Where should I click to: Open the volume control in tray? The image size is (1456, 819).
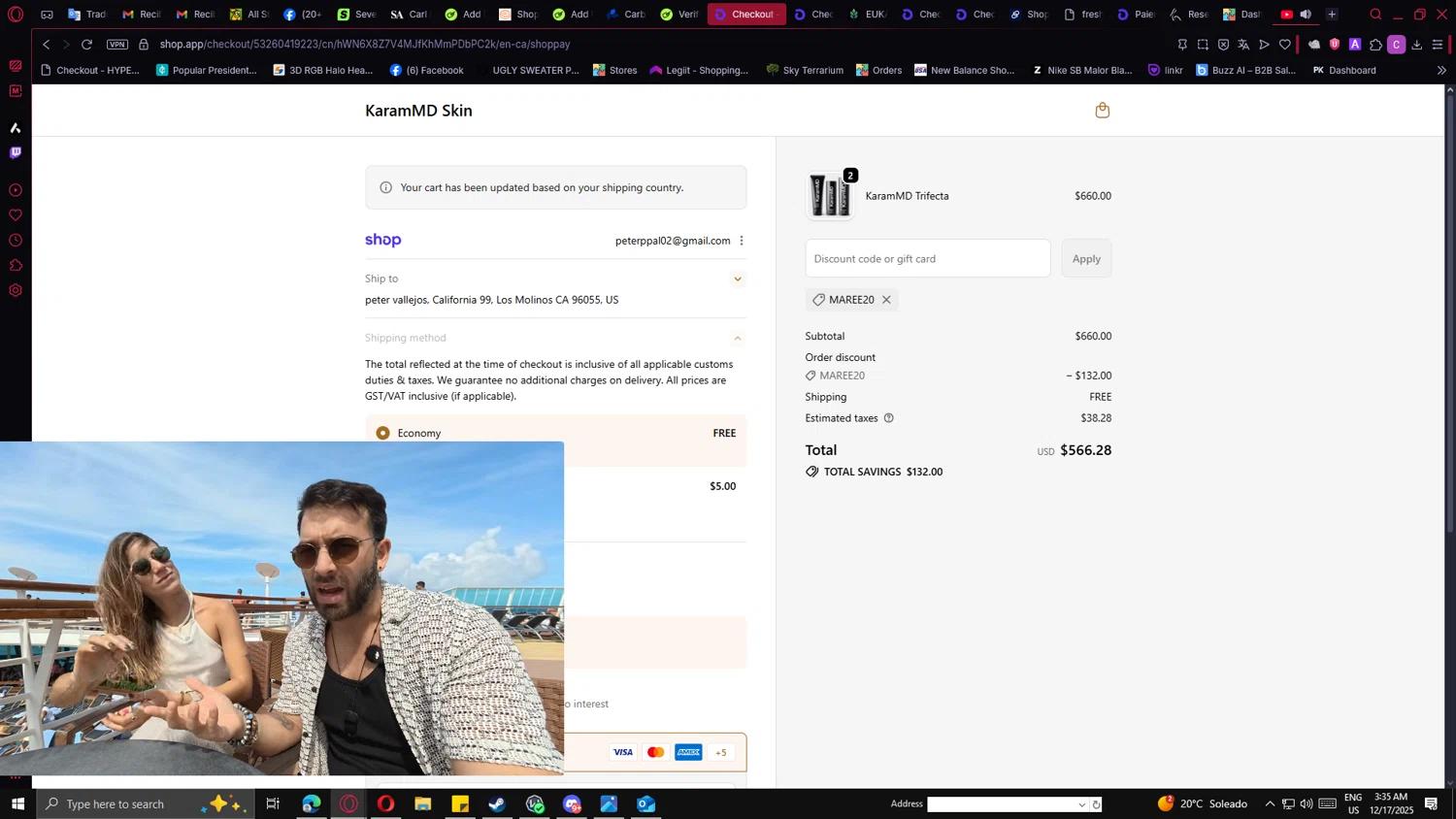point(1307,803)
